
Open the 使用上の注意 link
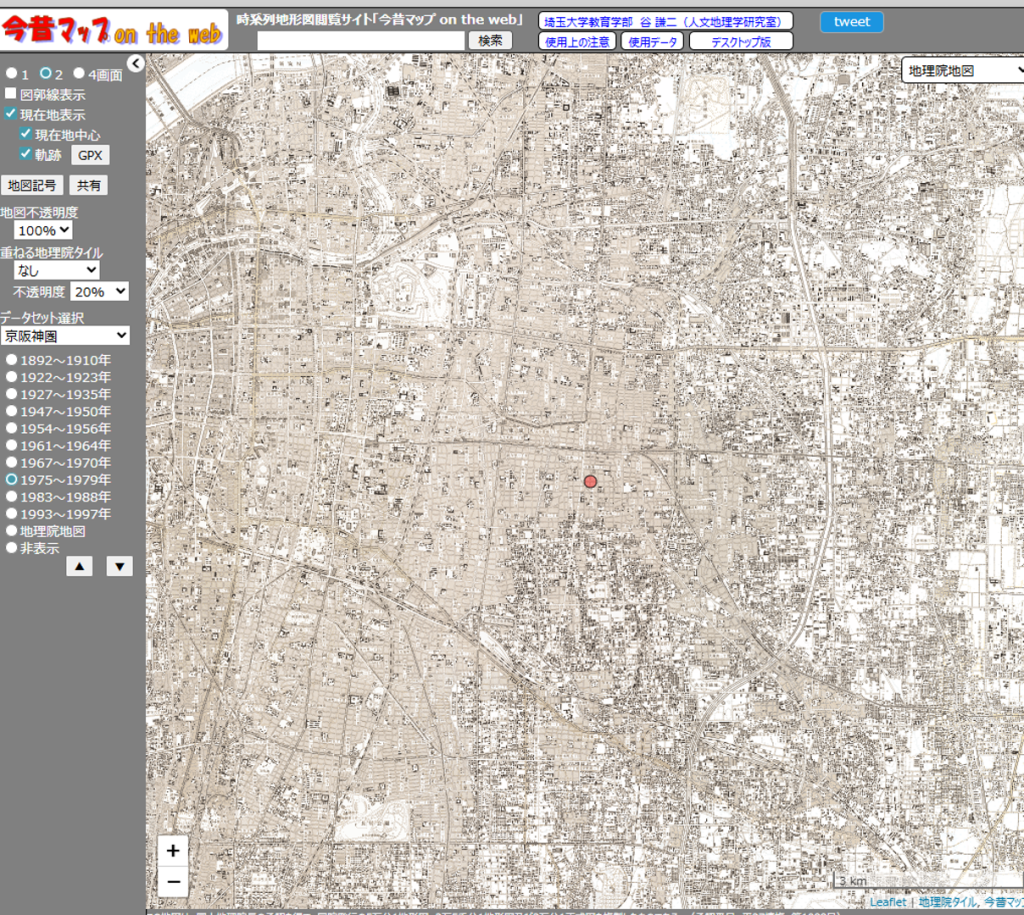pos(577,41)
